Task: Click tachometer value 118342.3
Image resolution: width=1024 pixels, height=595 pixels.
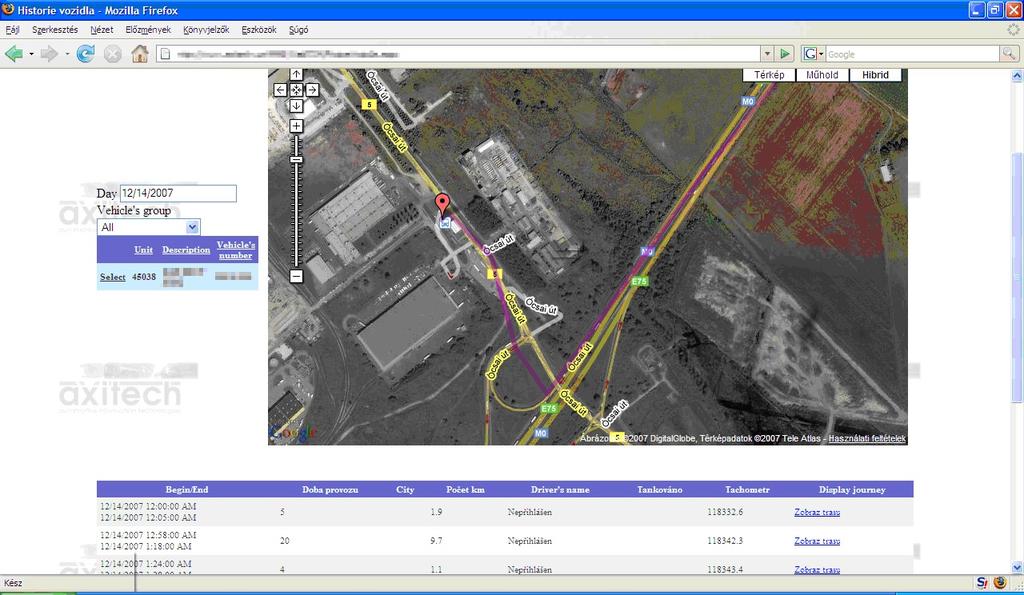Action: (x=725, y=541)
